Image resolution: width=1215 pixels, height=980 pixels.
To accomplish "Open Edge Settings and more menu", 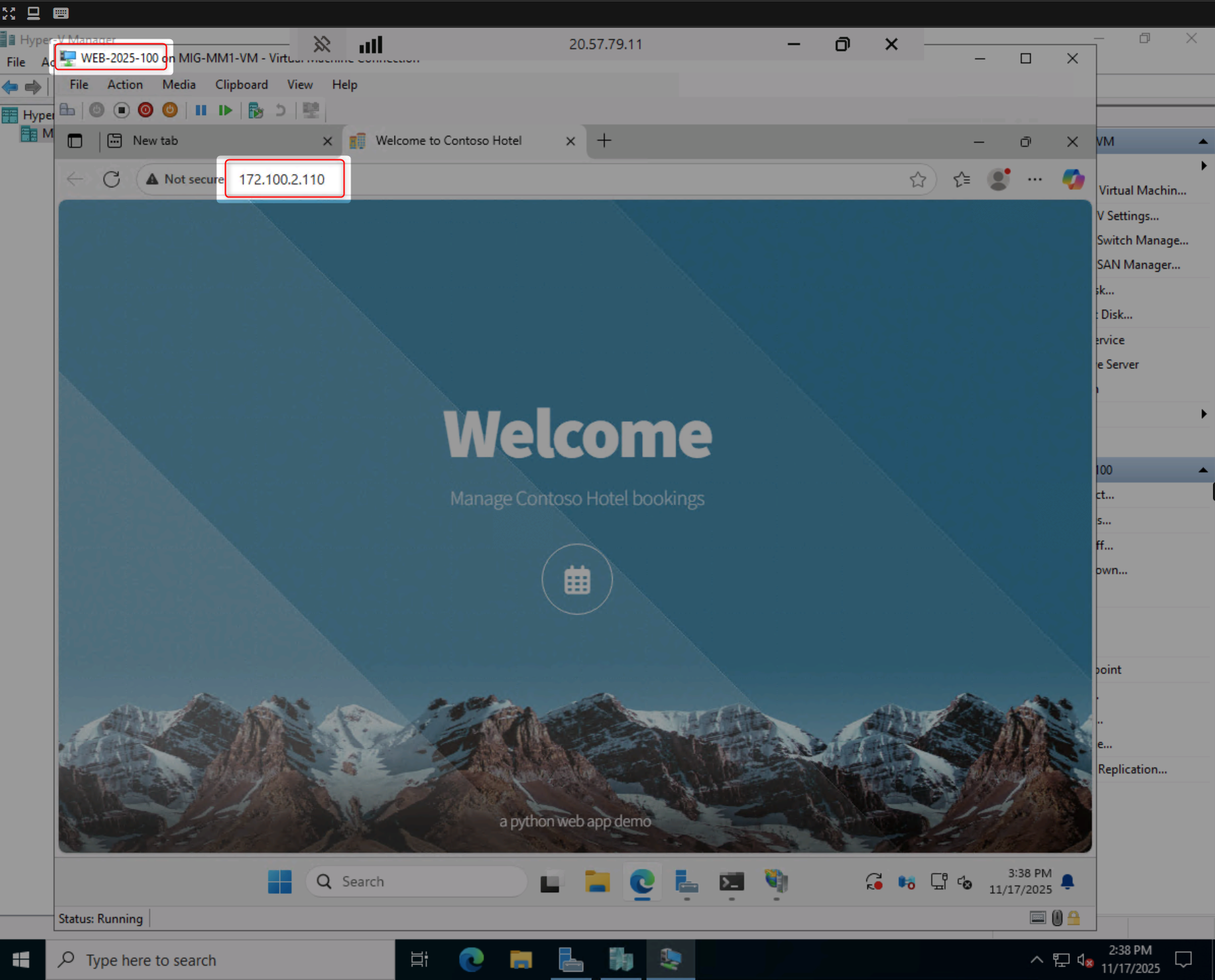I will pos(1035,179).
